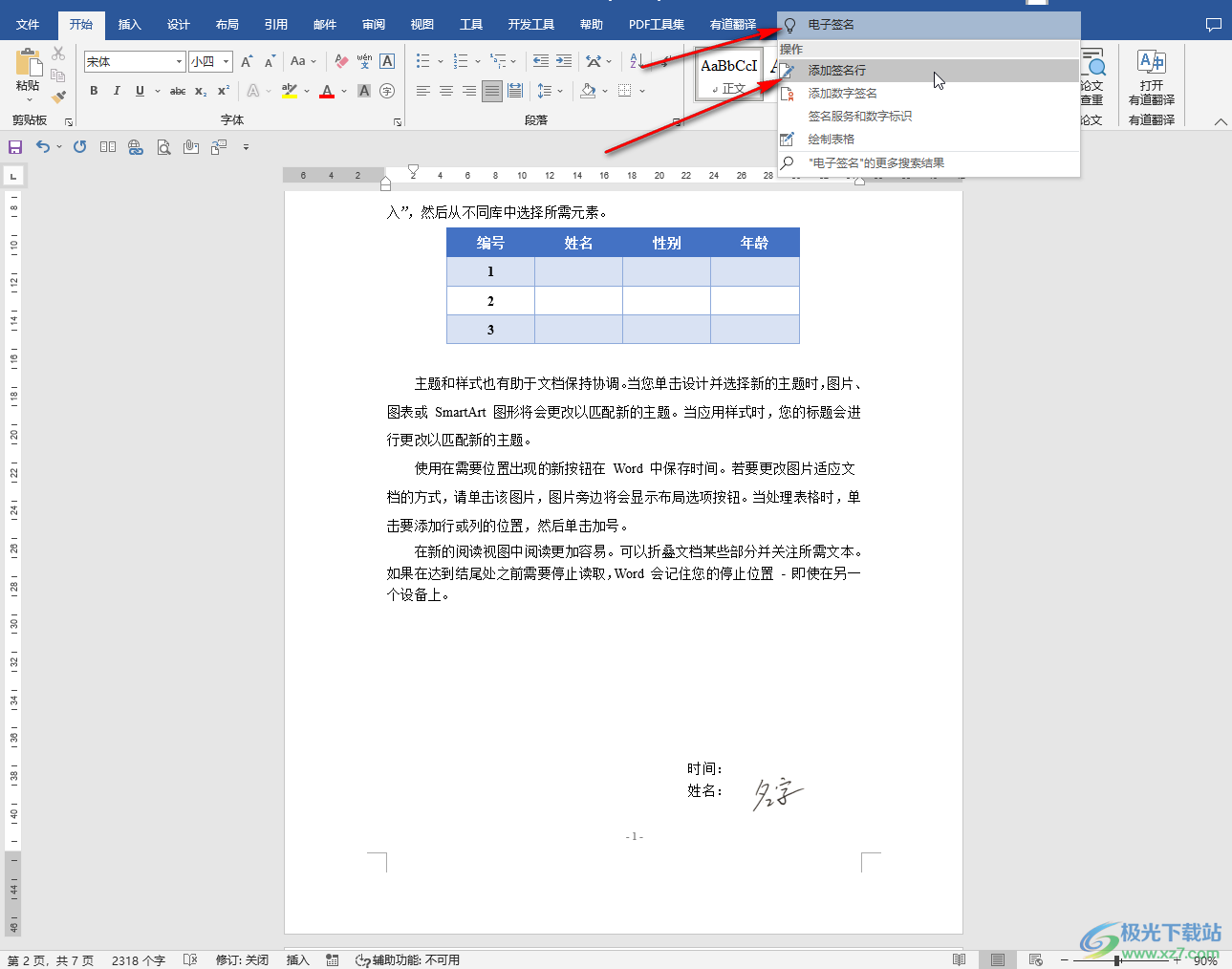Toggle track changes status '修订: 关闭'
The height and width of the screenshot is (969, 1232).
[242, 960]
